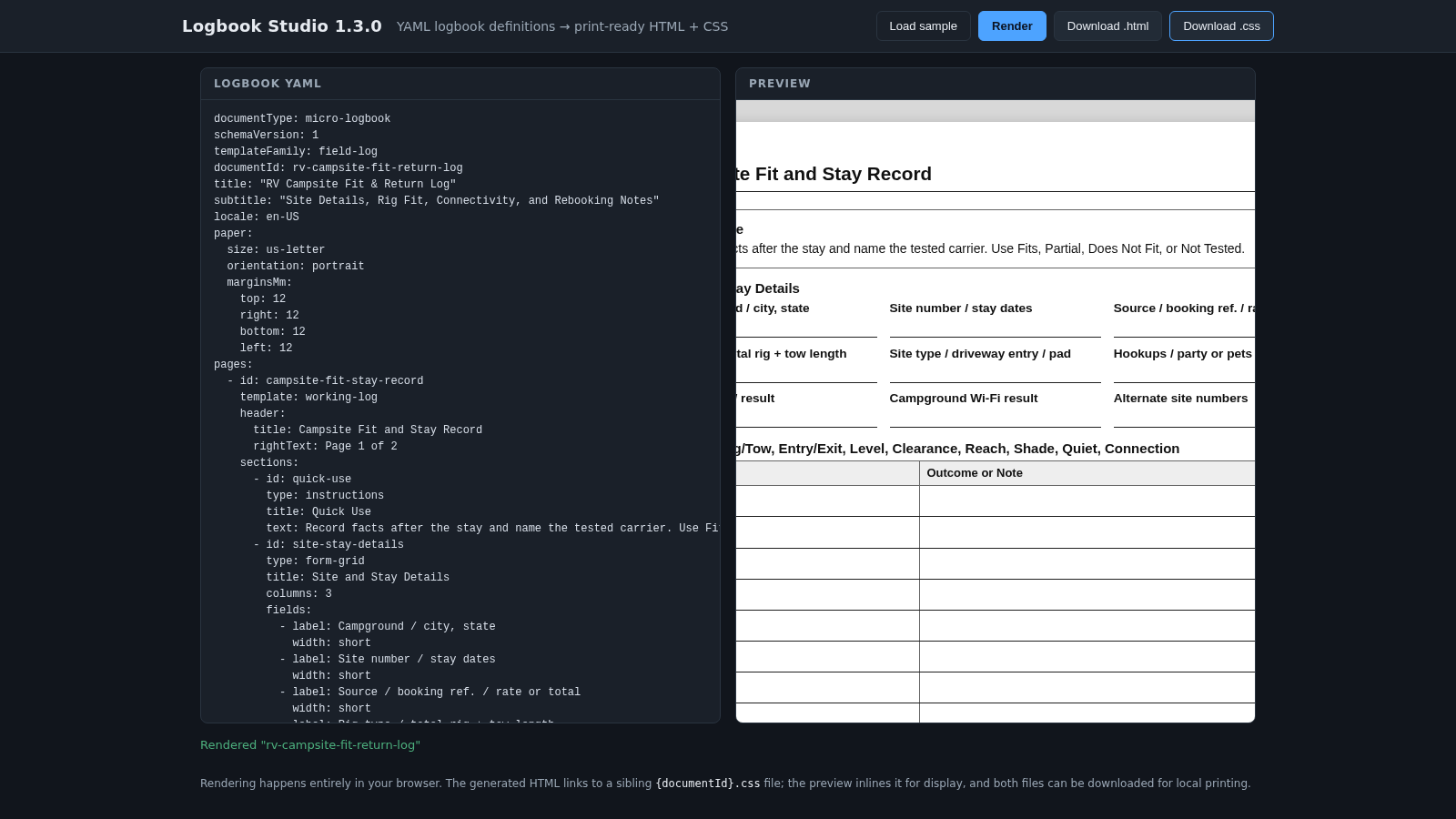This screenshot has width=1456, height=819.
Task: Download the .html file
Action: [x=1107, y=26]
